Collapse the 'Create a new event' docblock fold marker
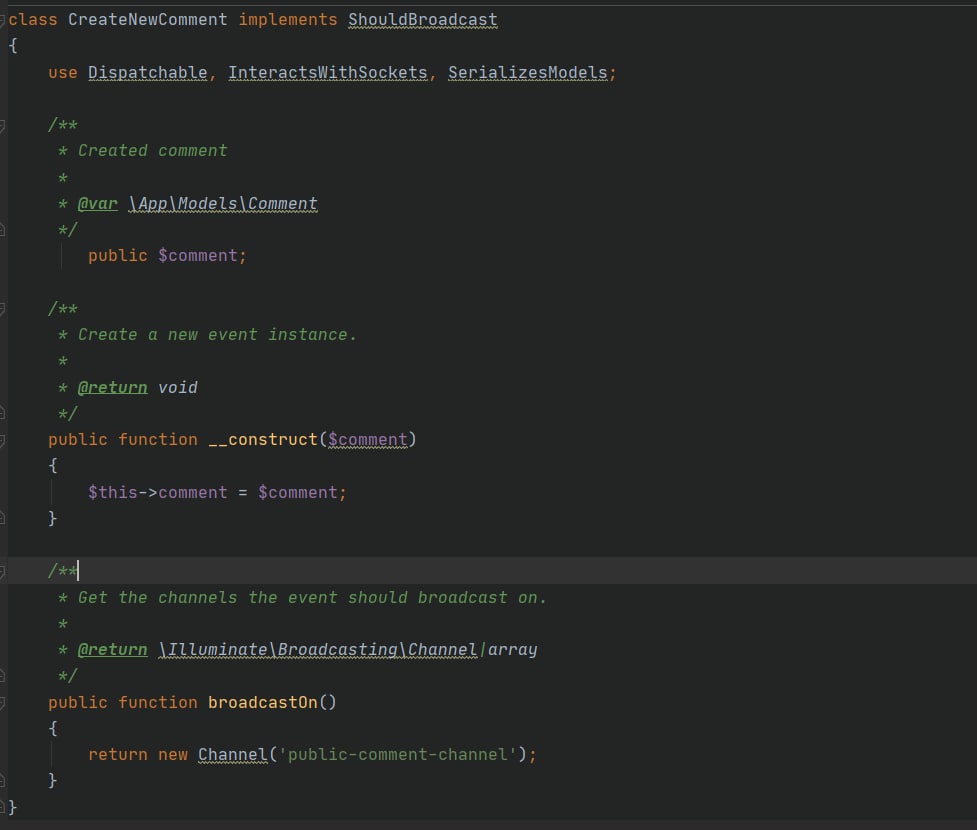 pos(2,308)
